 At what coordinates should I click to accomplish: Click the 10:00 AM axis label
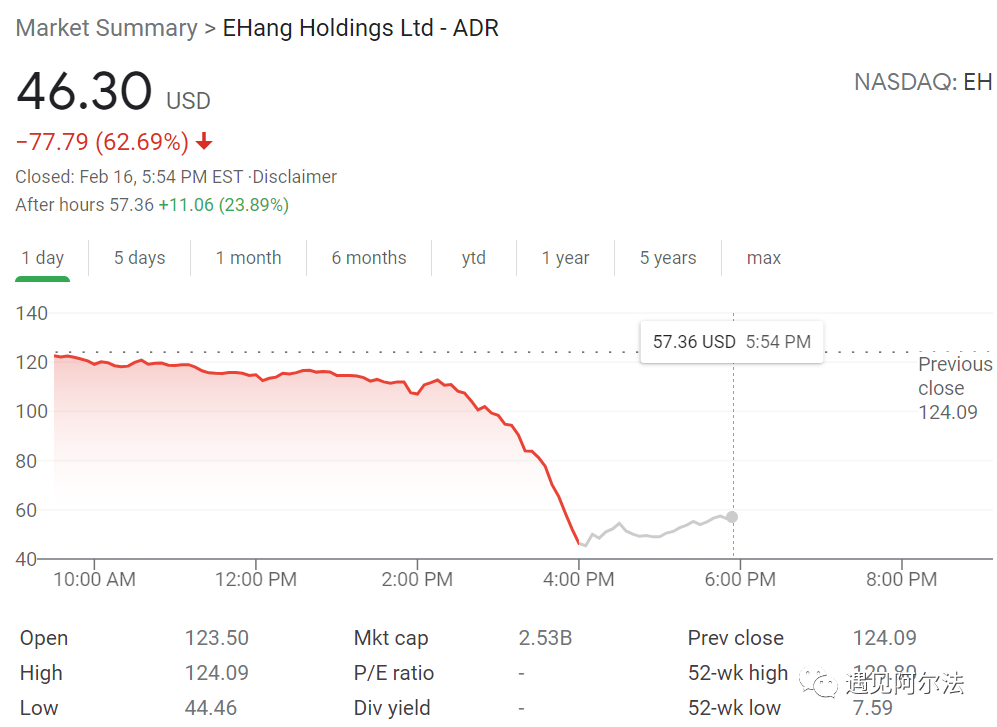pos(94,579)
